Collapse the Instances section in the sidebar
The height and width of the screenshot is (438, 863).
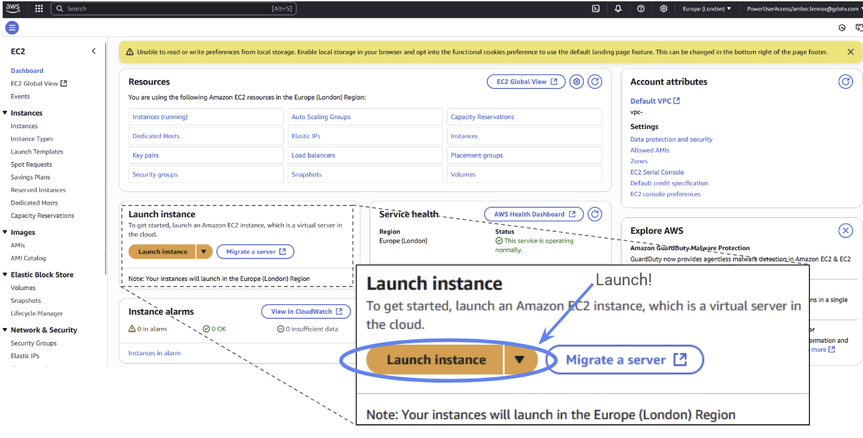5,113
